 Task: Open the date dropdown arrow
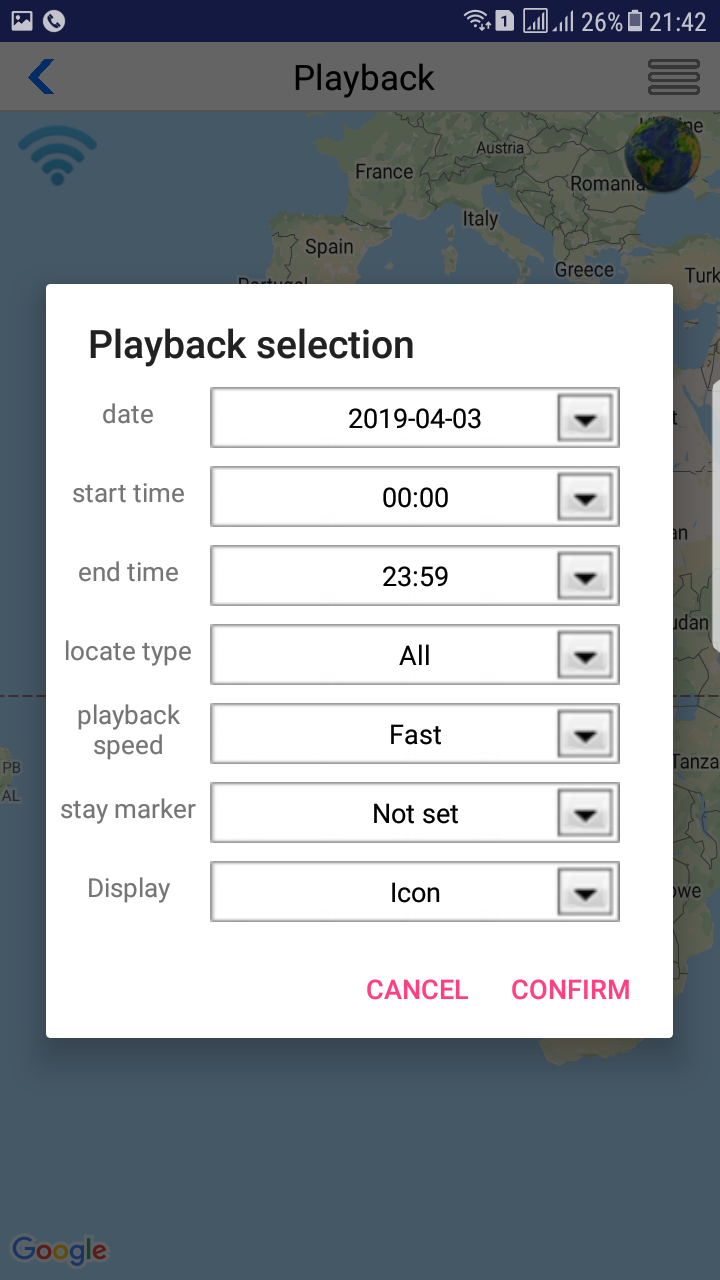coord(585,418)
